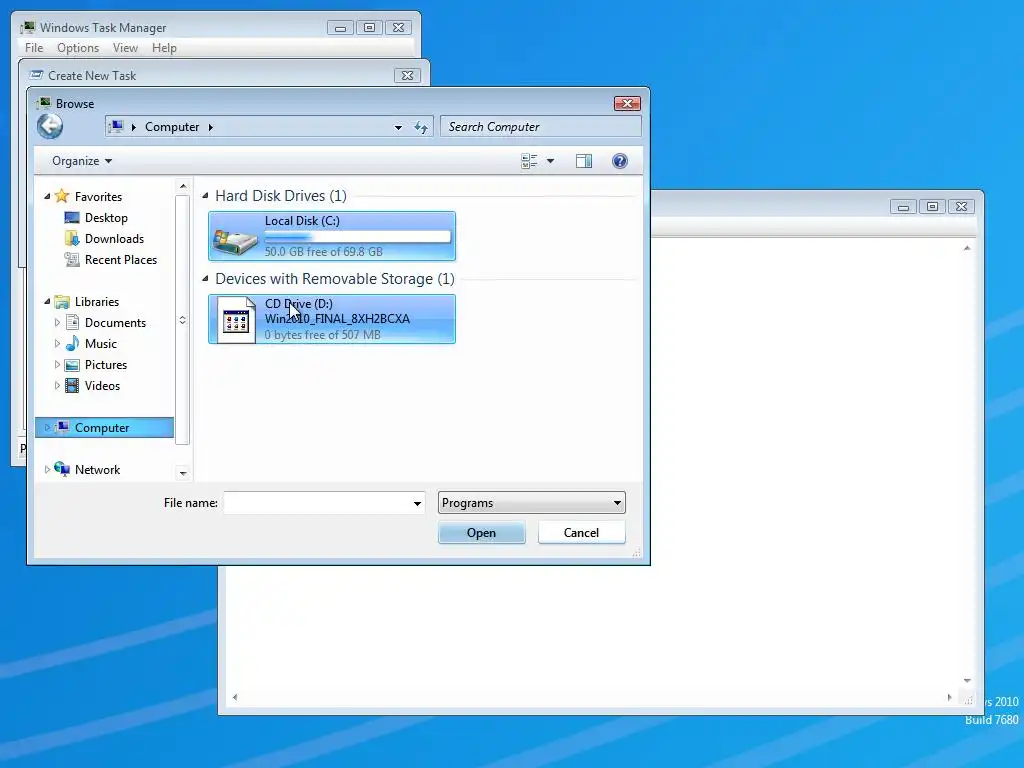Open the address bar history dropdown arrow

click(398, 127)
